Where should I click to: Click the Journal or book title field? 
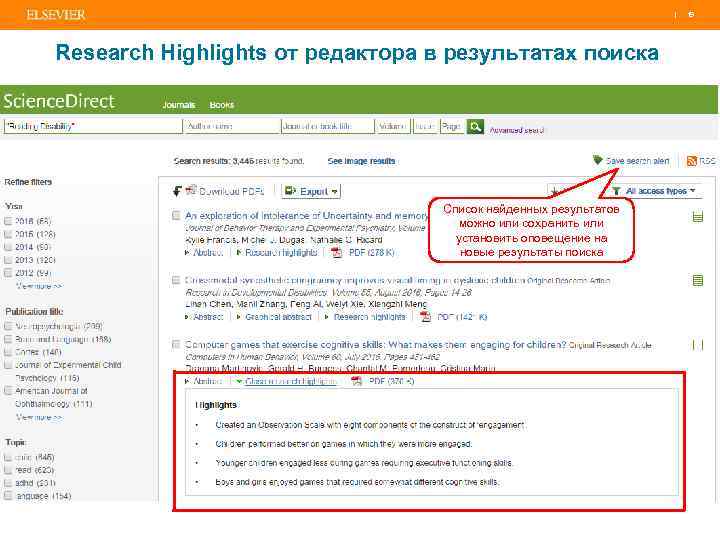[x=328, y=126]
